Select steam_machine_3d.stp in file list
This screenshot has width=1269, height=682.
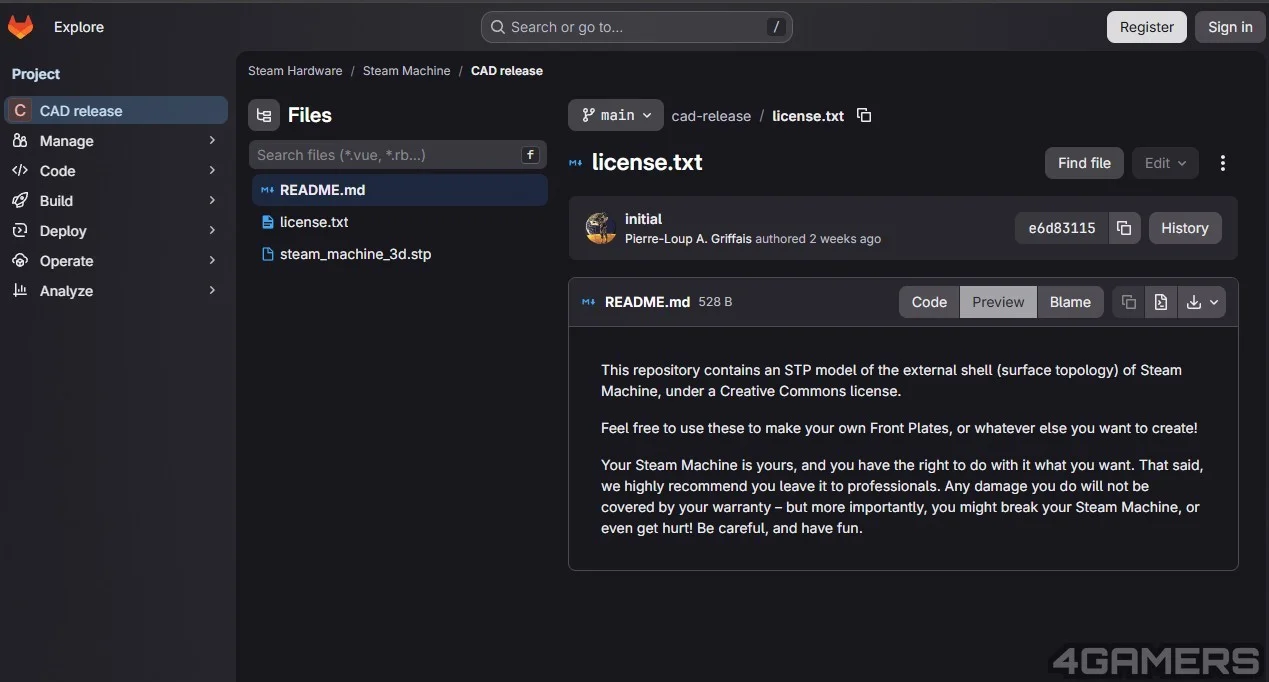(x=355, y=254)
